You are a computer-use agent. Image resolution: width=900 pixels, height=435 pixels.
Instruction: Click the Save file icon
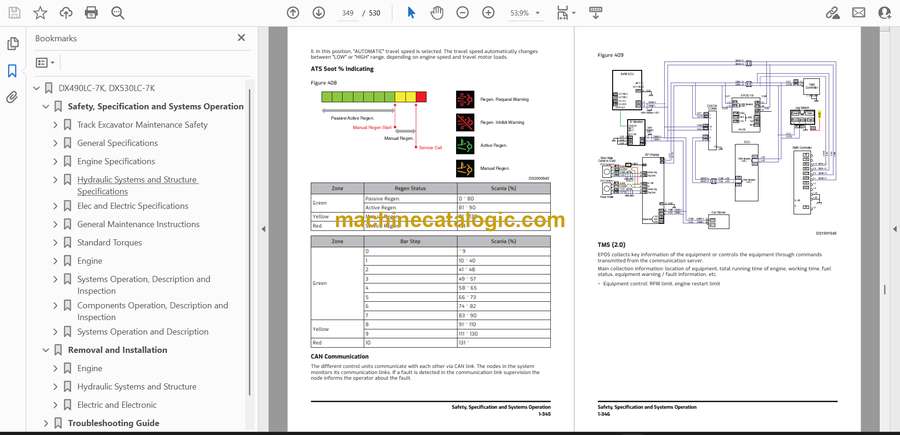click(x=14, y=13)
